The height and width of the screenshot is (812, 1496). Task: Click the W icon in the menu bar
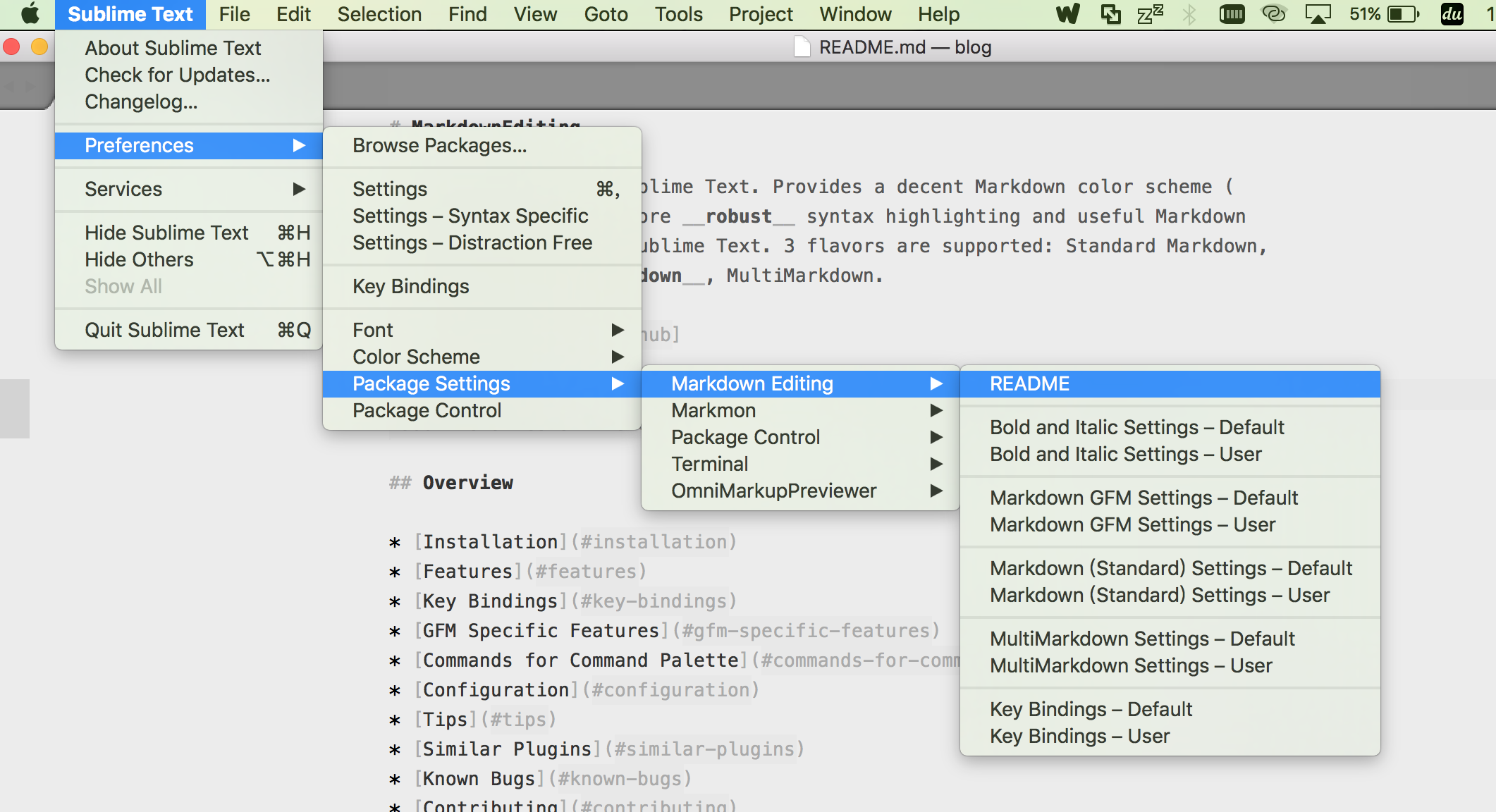pyautogui.click(x=1068, y=14)
